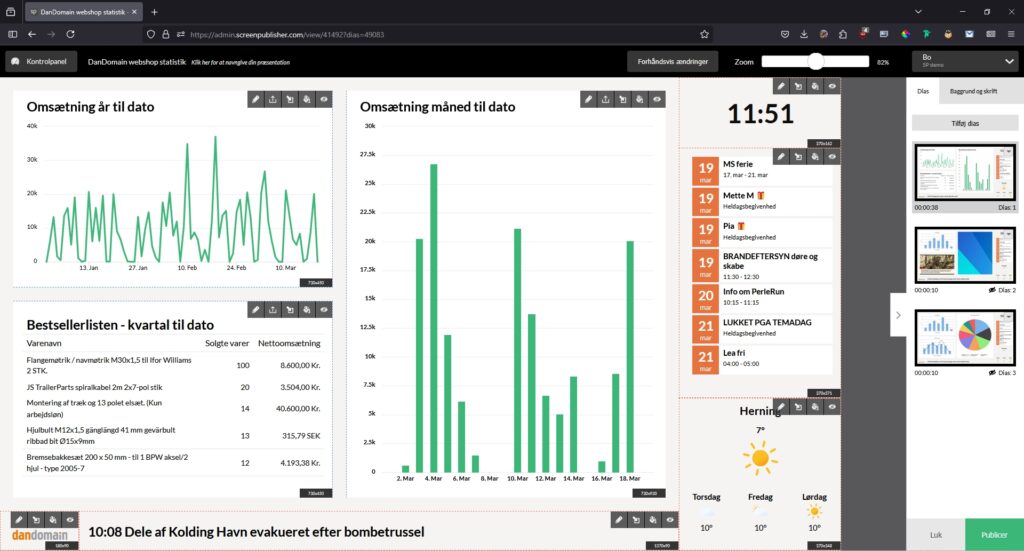Click the LUKKET PGA TEMADAG calendar entry
This screenshot has width=1024, height=551.
tap(762, 330)
